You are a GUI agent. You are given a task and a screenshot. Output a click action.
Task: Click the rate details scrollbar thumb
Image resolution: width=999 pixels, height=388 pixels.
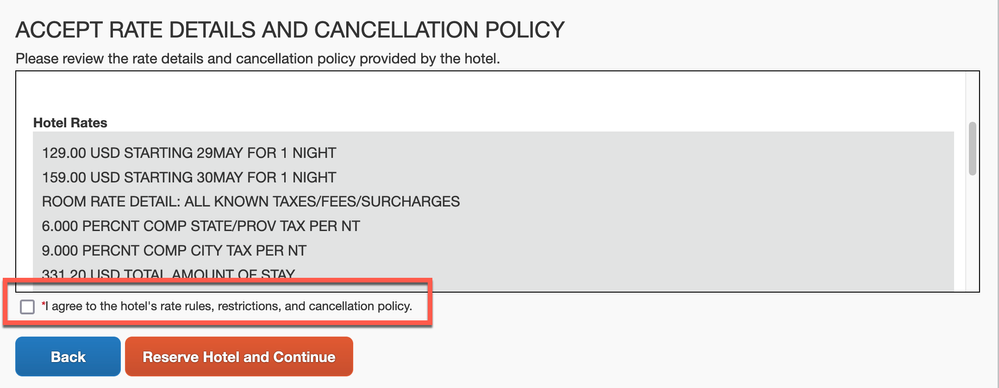click(x=972, y=148)
